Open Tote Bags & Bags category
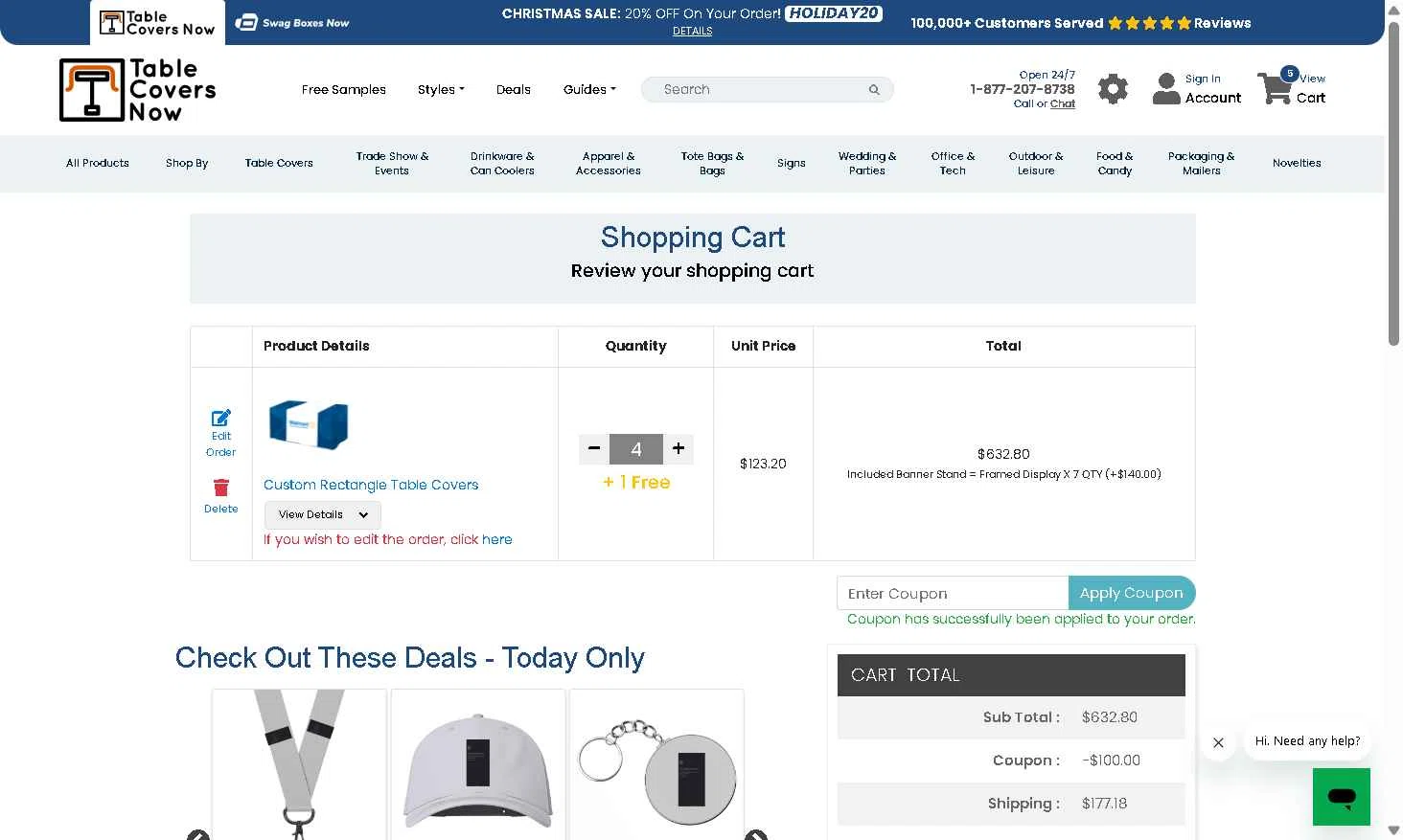The width and height of the screenshot is (1403, 840). pos(712,163)
